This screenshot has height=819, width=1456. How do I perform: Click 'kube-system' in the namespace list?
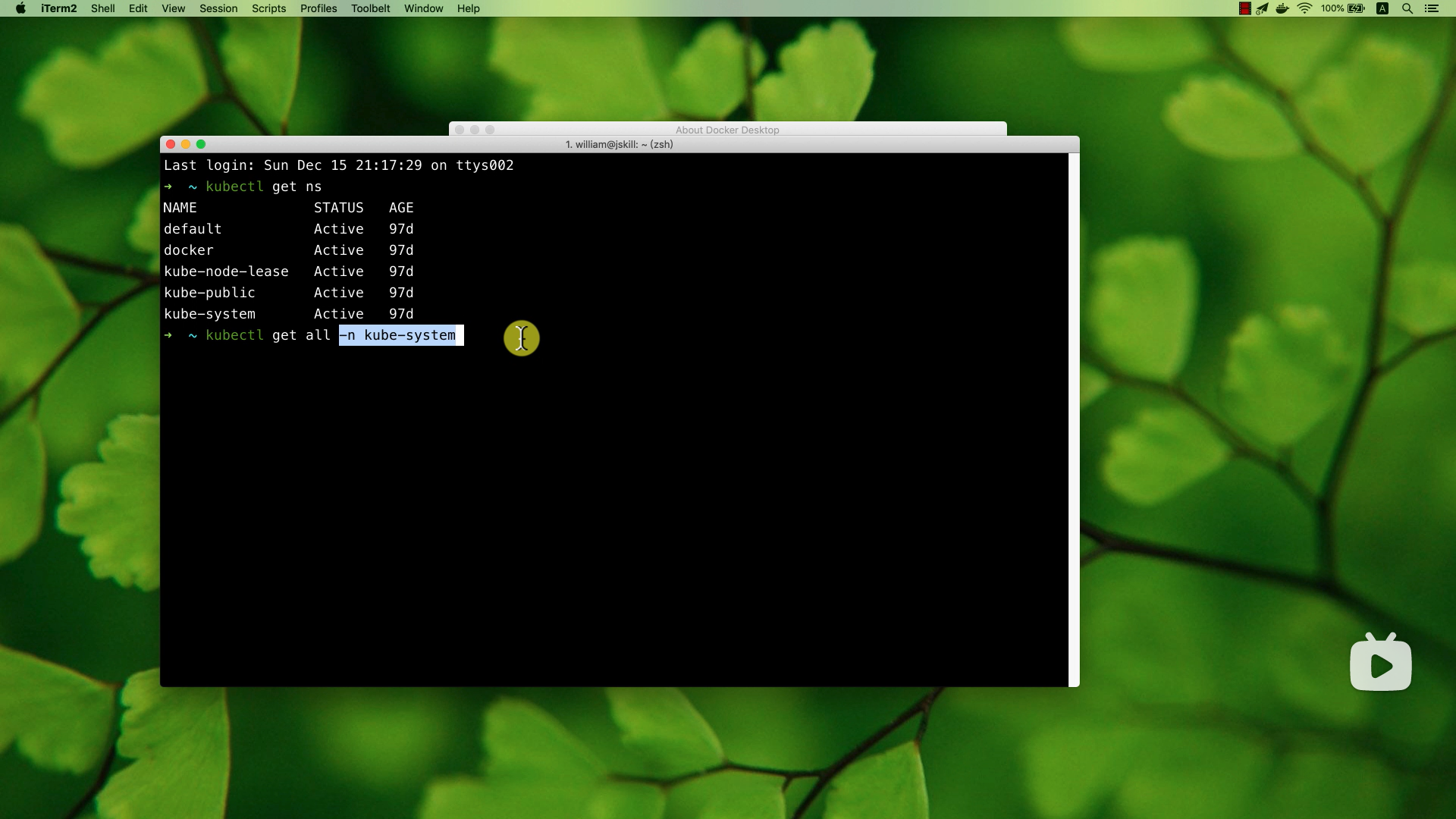pyautogui.click(x=209, y=314)
